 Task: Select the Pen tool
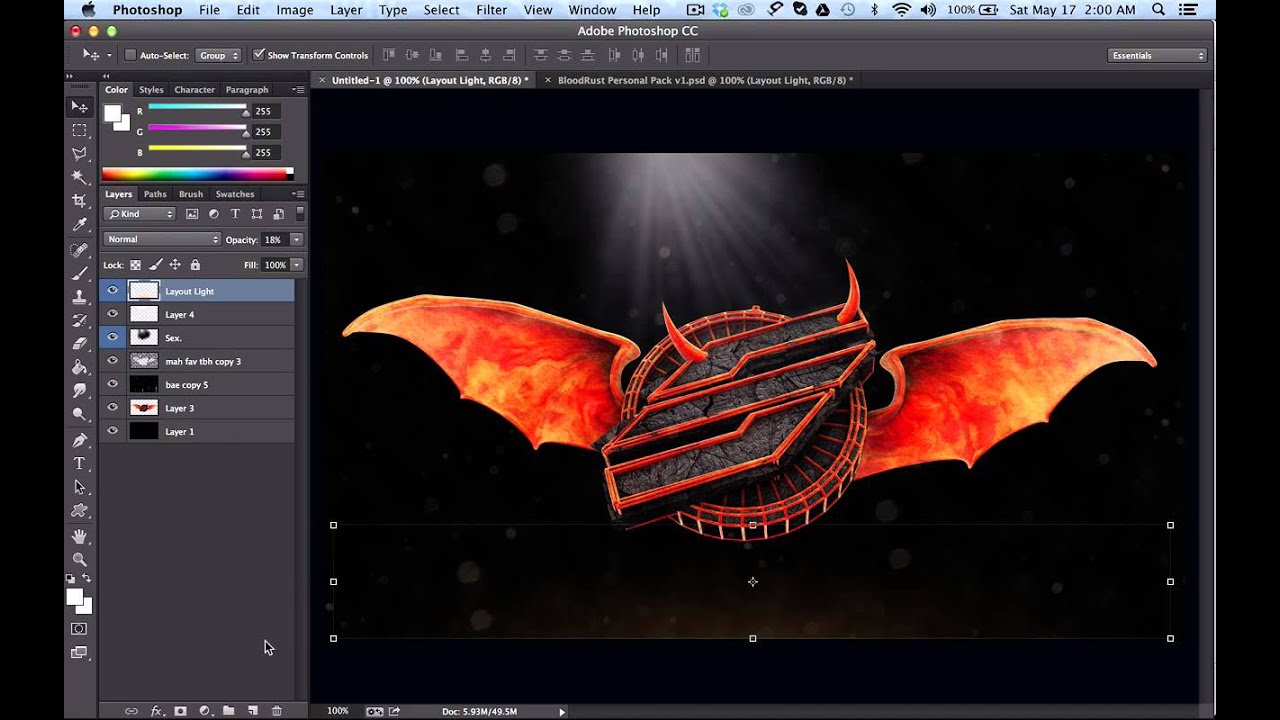tap(80, 440)
